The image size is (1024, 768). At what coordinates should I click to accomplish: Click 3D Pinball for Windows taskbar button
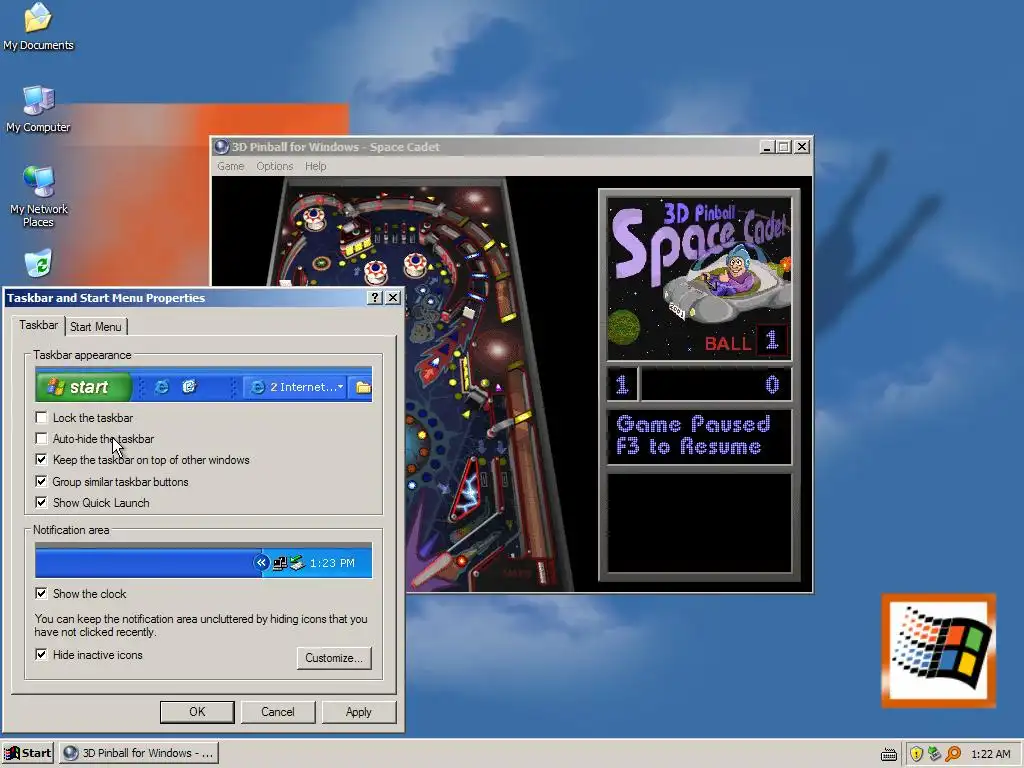pos(138,753)
